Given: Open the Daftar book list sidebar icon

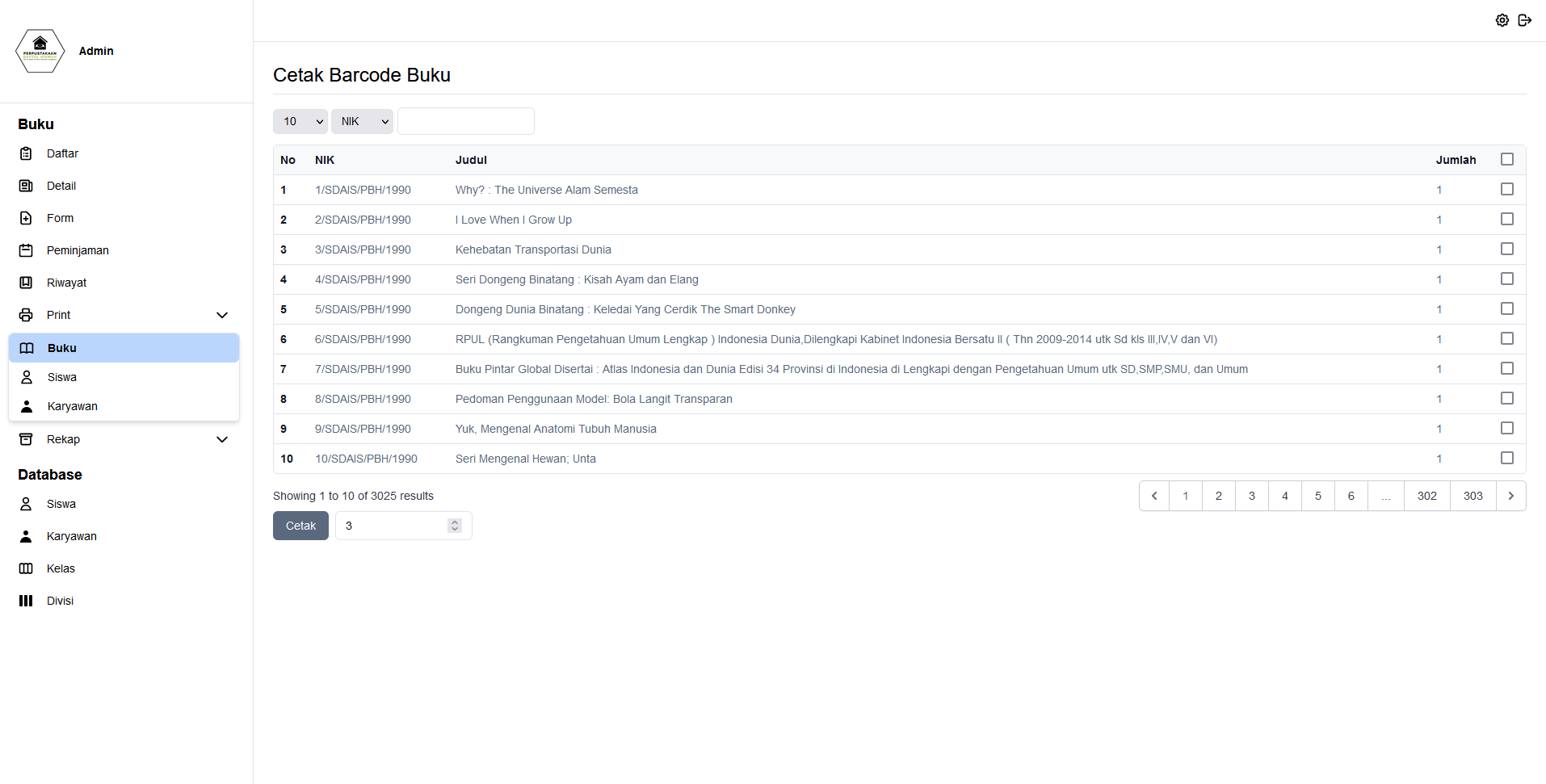Looking at the screenshot, I should [x=27, y=153].
